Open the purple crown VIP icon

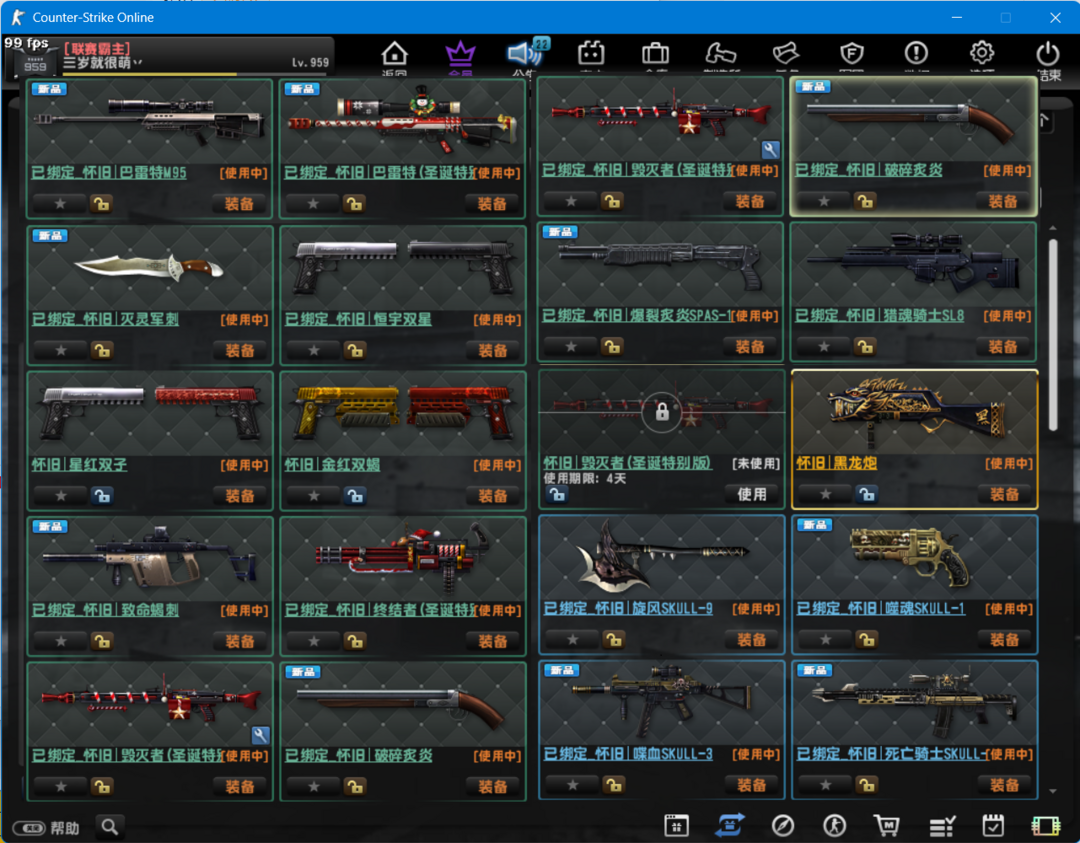point(460,54)
